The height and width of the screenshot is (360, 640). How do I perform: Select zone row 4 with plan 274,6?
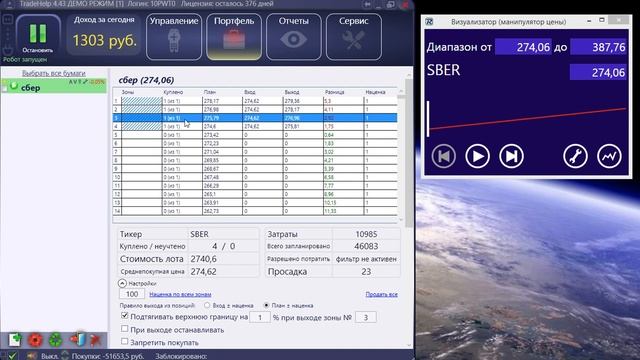255,127
